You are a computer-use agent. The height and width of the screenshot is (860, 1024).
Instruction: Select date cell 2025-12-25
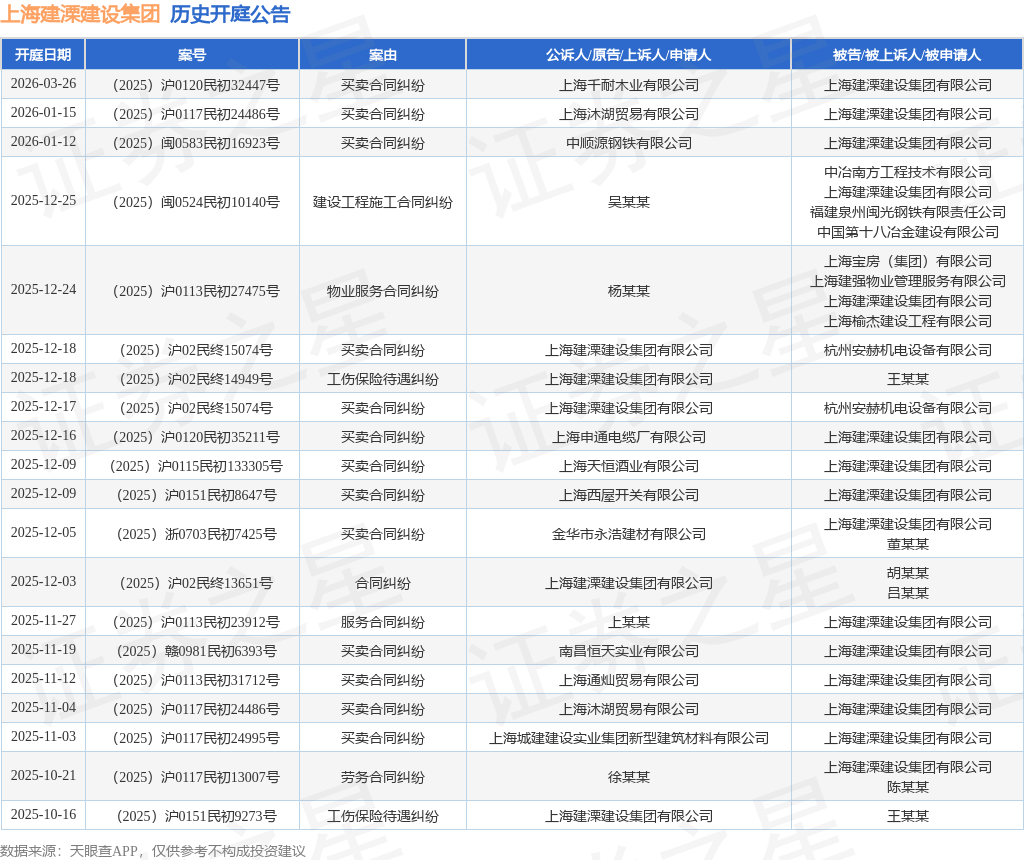point(43,201)
